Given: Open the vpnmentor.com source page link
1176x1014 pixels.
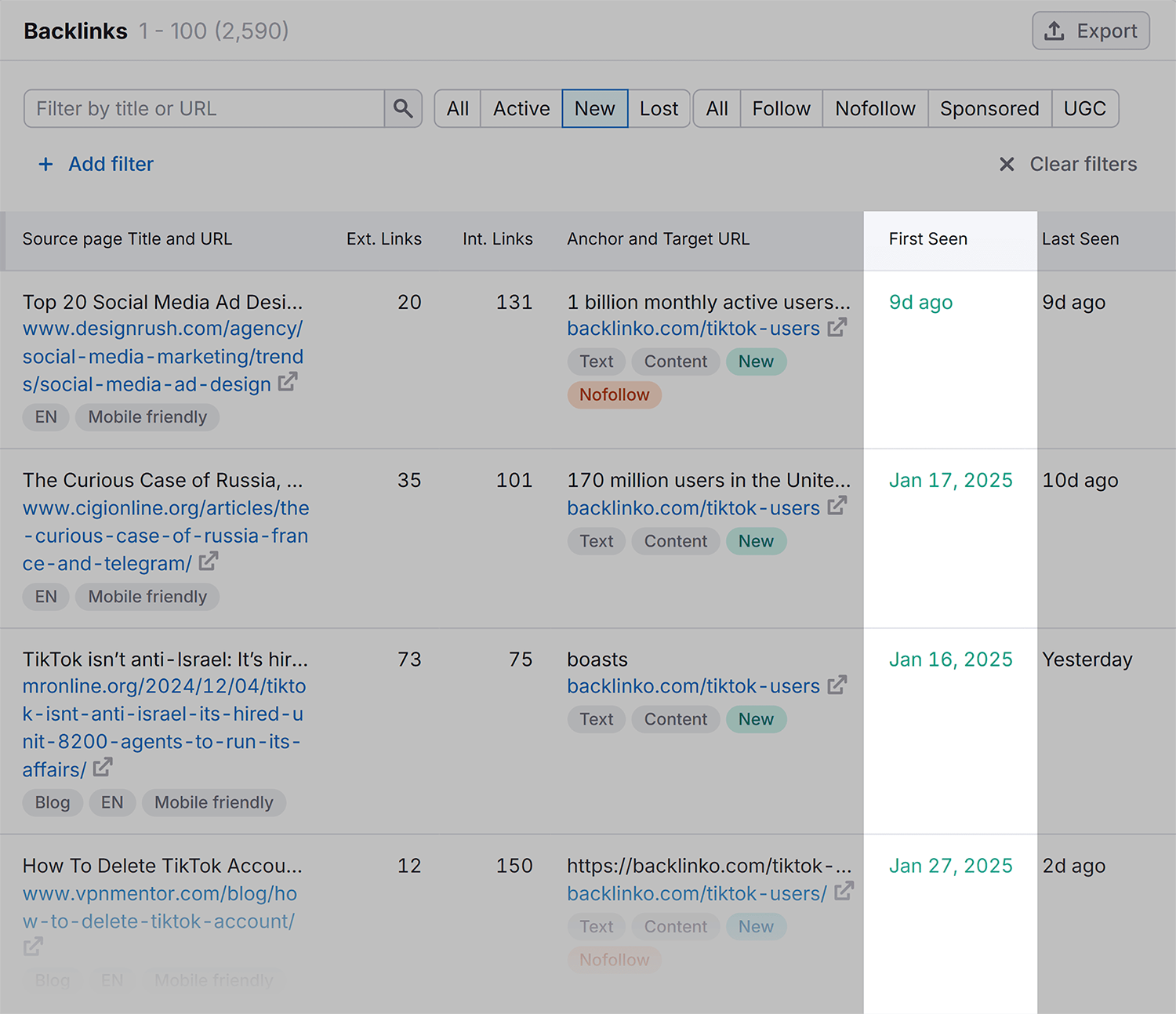Looking at the screenshot, I should 160,907.
